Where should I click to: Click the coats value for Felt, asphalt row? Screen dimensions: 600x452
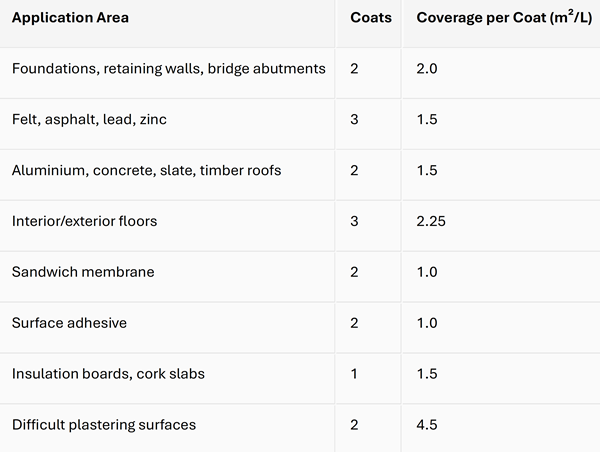click(x=355, y=120)
